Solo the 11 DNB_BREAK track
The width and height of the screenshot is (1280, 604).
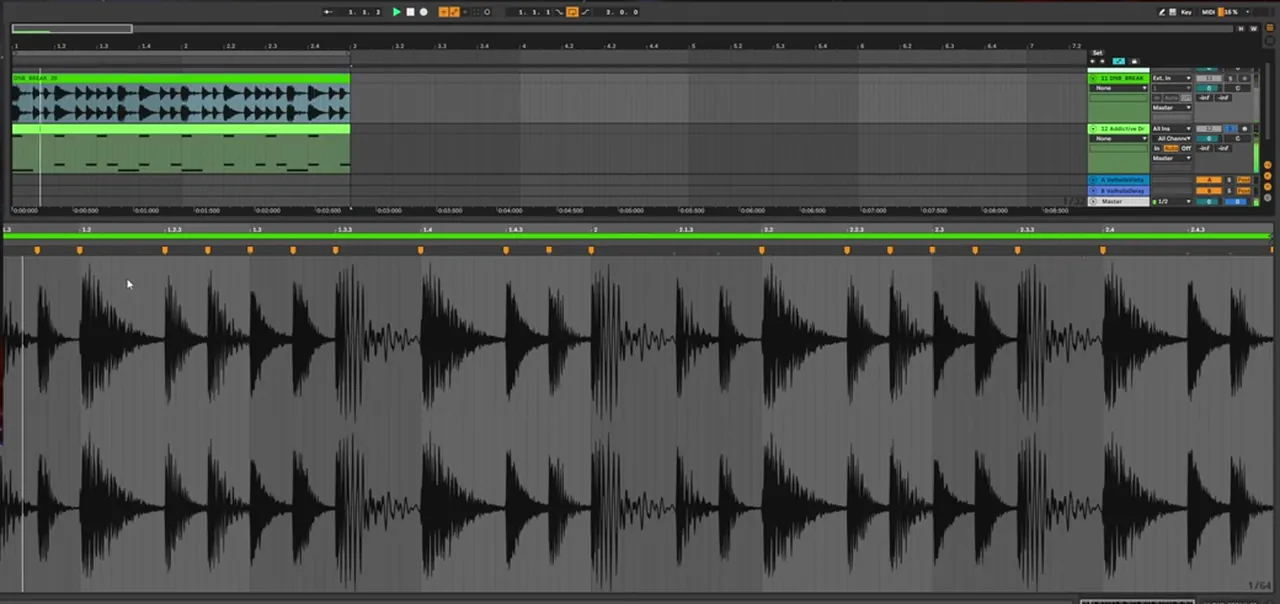coord(1231,78)
